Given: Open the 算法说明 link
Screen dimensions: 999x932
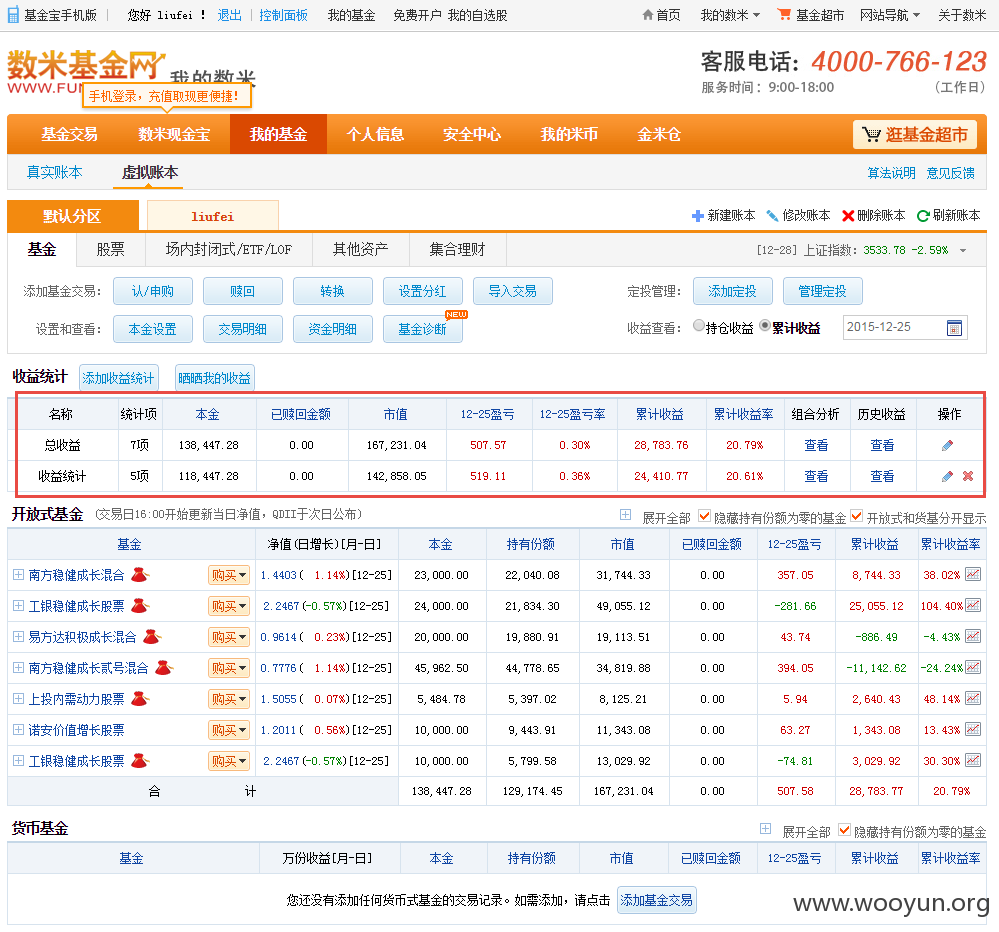Looking at the screenshot, I should tap(891, 173).
